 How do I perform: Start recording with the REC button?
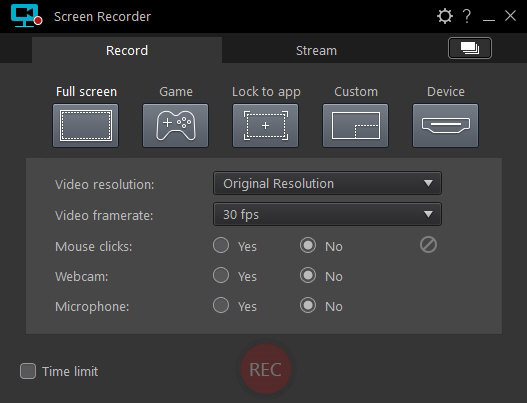coord(266,369)
